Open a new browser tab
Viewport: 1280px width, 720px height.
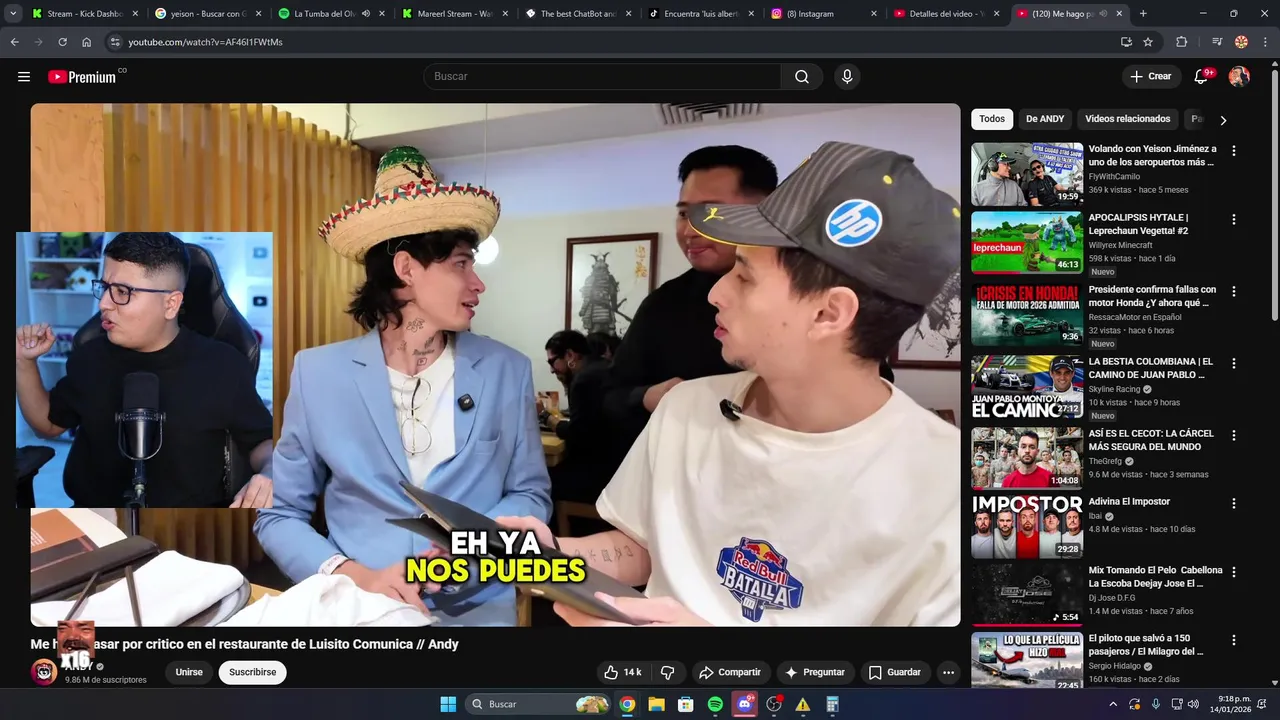(x=1143, y=14)
